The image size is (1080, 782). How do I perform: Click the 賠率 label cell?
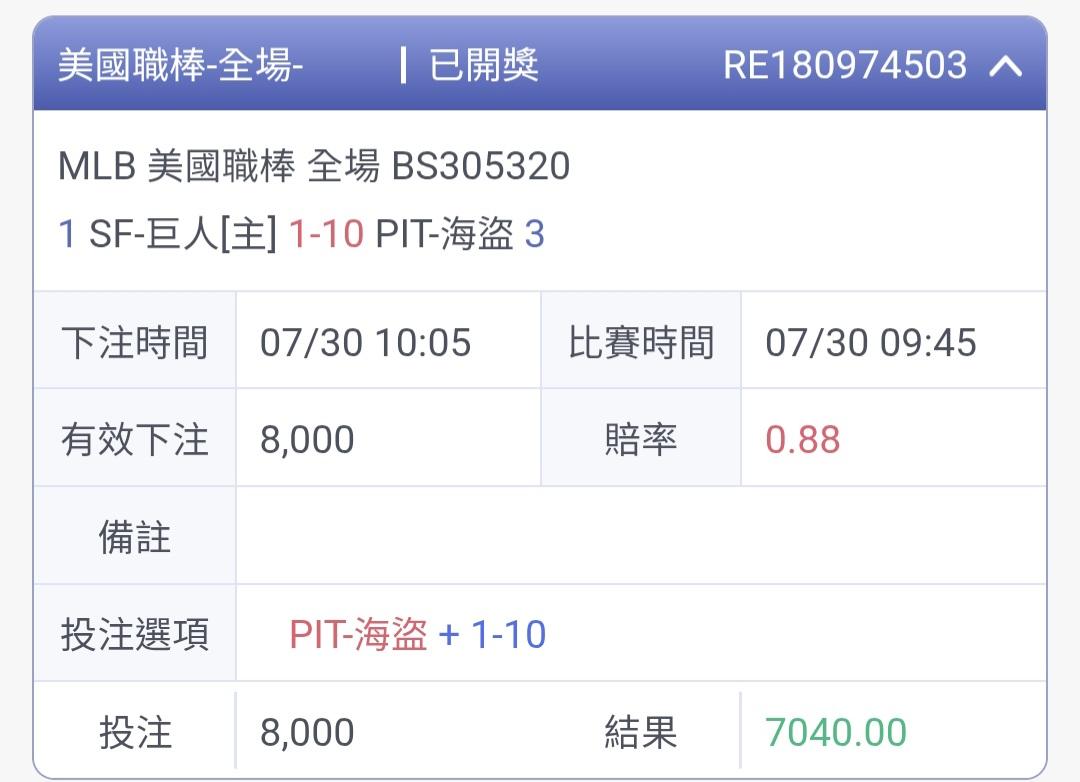click(641, 438)
